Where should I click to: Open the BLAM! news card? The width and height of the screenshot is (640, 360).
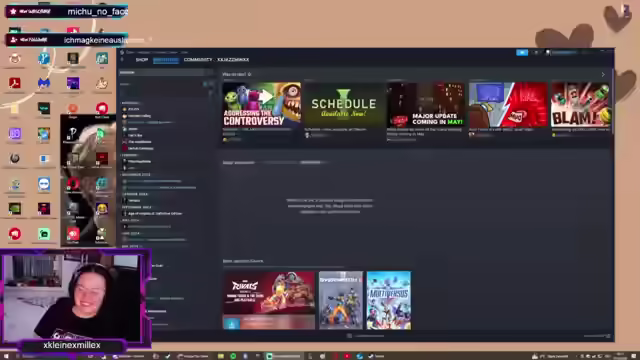(581, 104)
